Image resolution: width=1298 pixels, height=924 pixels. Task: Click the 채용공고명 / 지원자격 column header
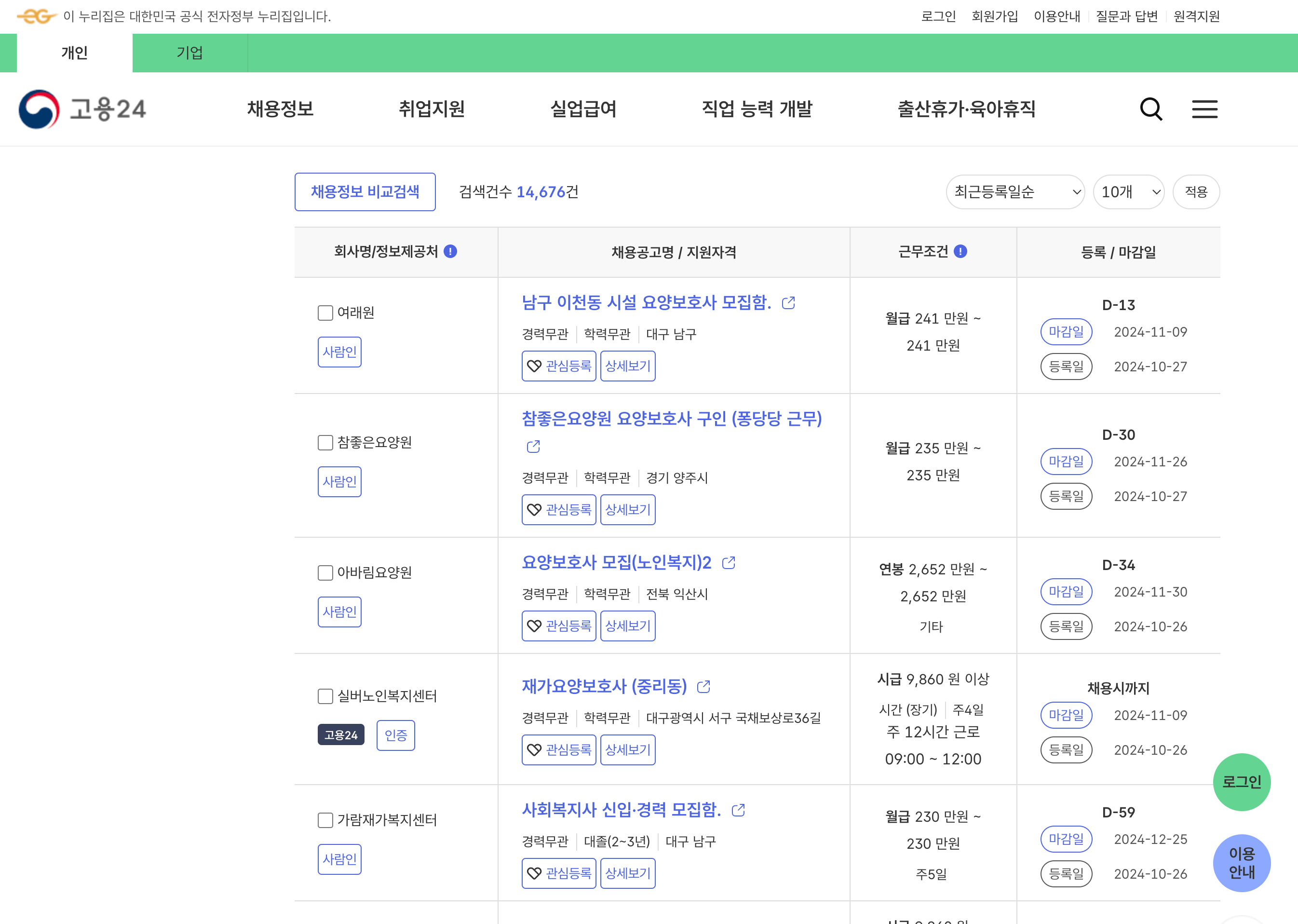674,252
